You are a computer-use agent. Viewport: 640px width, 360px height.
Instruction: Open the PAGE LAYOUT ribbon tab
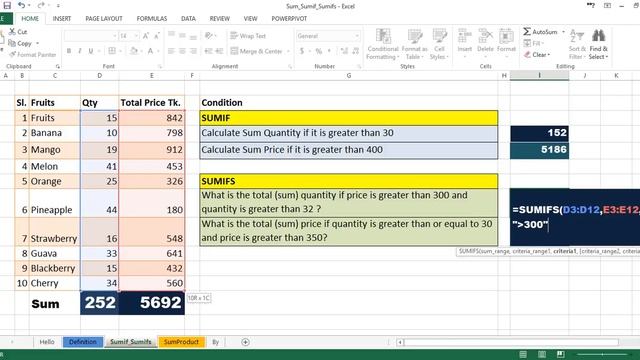point(104,18)
